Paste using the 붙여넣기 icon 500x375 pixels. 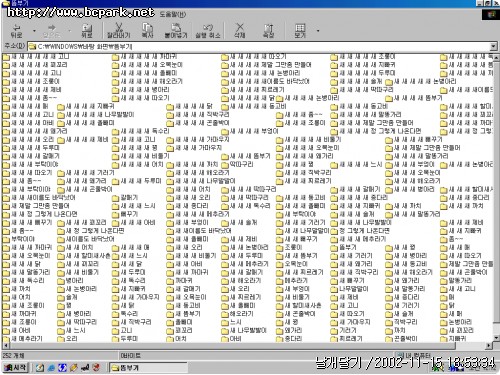coord(176,31)
